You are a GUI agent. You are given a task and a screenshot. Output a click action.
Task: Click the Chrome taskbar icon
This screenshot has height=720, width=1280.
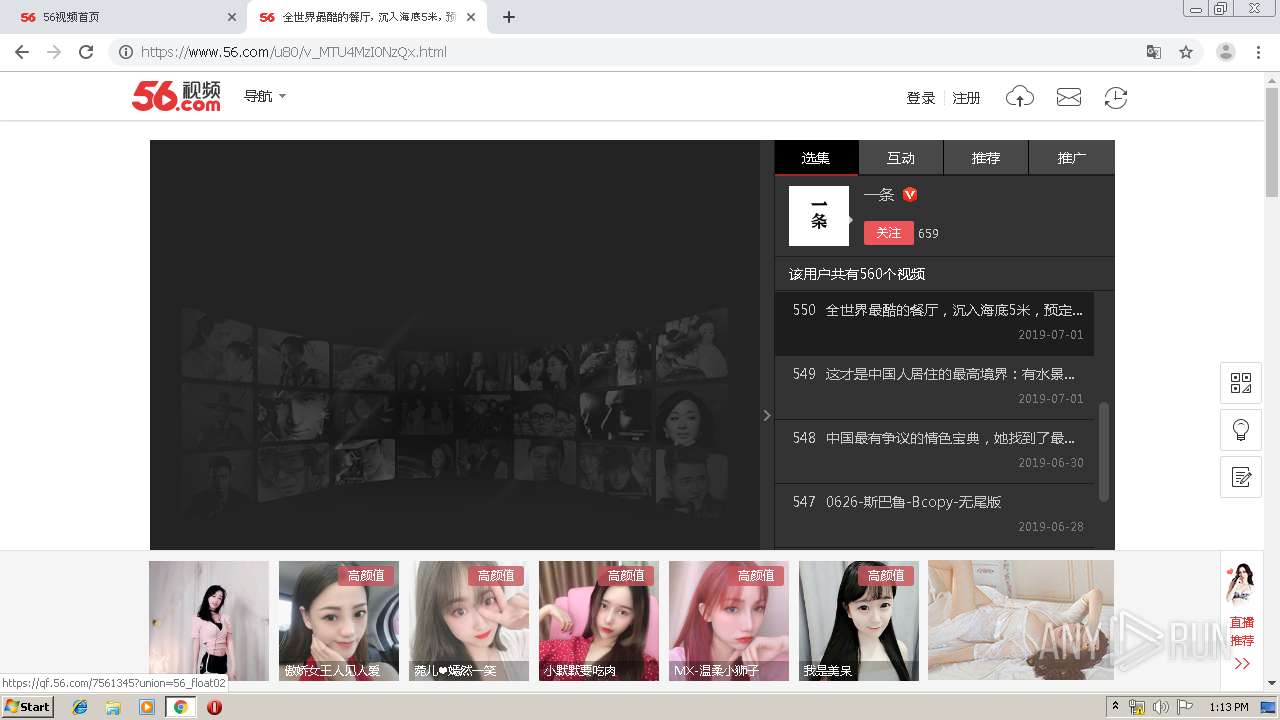click(x=180, y=707)
